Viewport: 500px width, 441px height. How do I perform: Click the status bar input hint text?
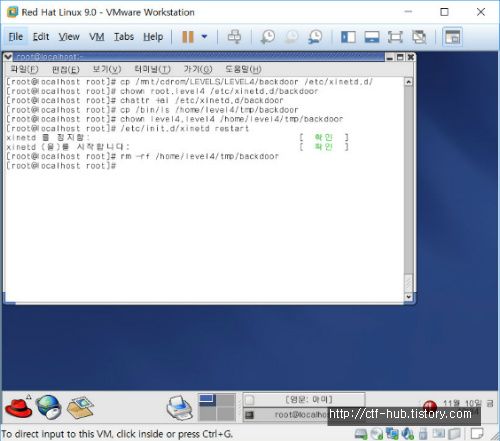[x=117, y=434]
